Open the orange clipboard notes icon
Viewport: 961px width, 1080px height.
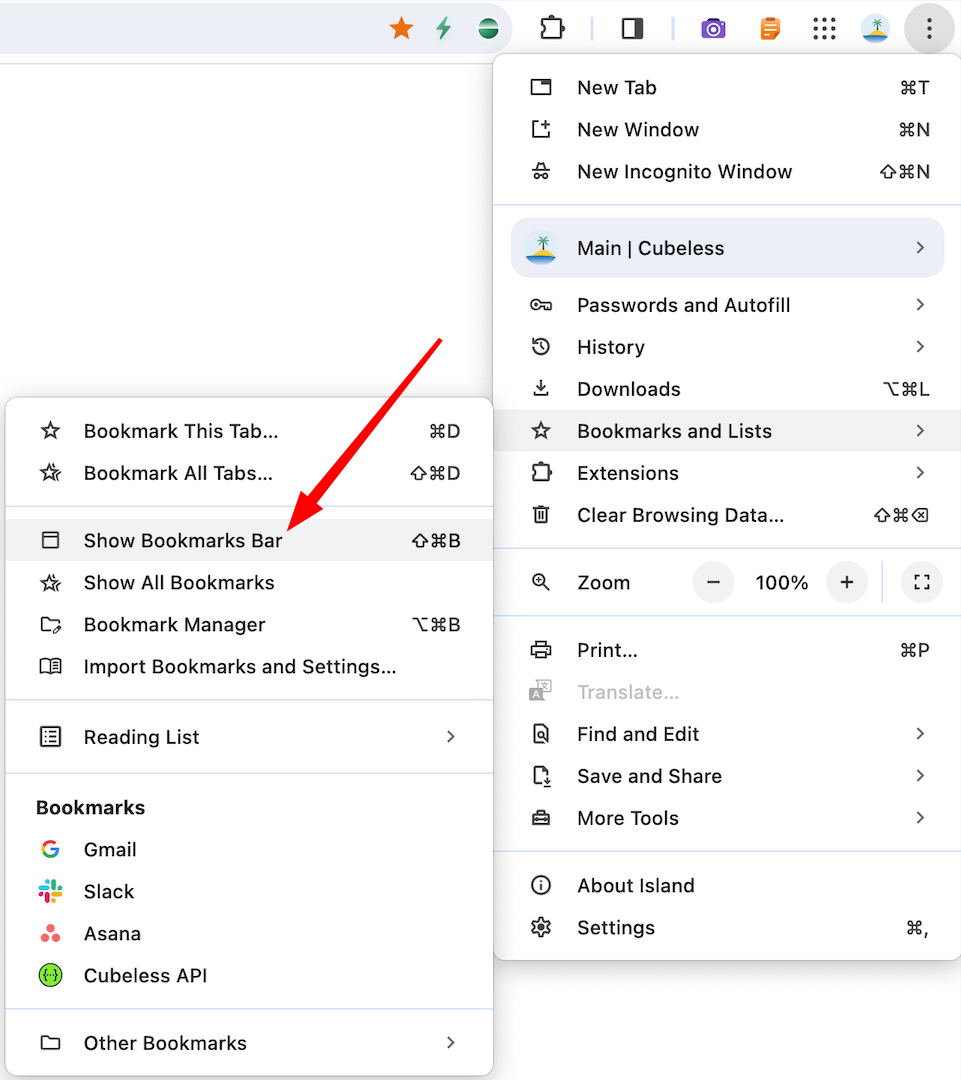point(769,29)
